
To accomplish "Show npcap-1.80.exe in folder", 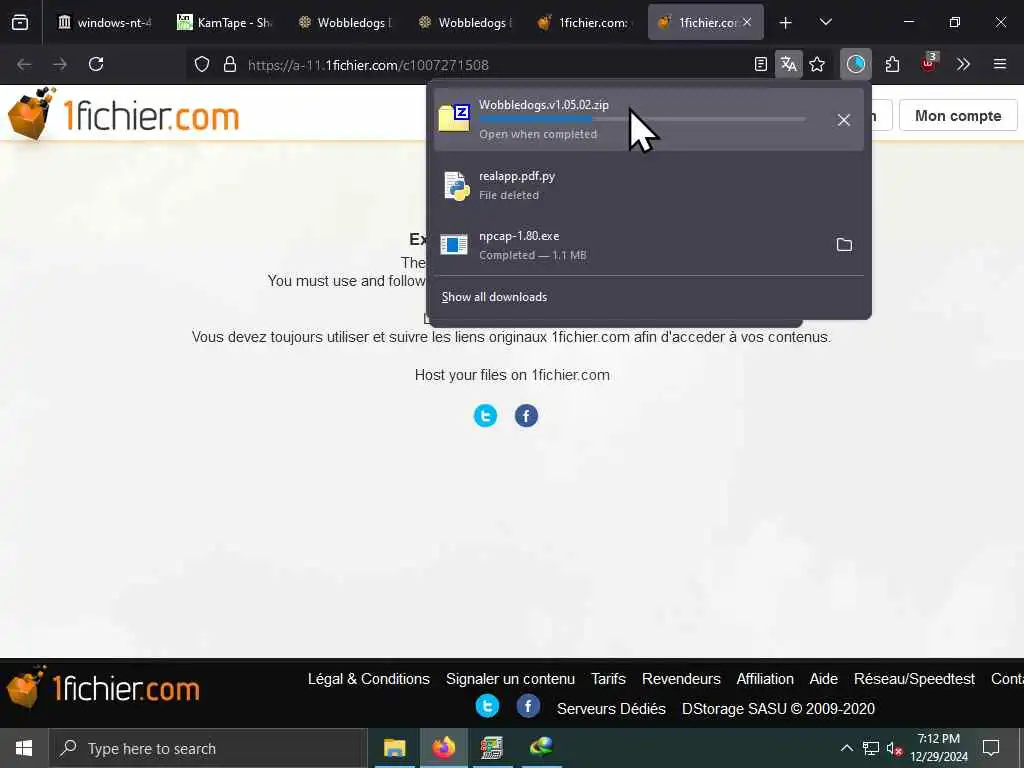I will click(844, 245).
